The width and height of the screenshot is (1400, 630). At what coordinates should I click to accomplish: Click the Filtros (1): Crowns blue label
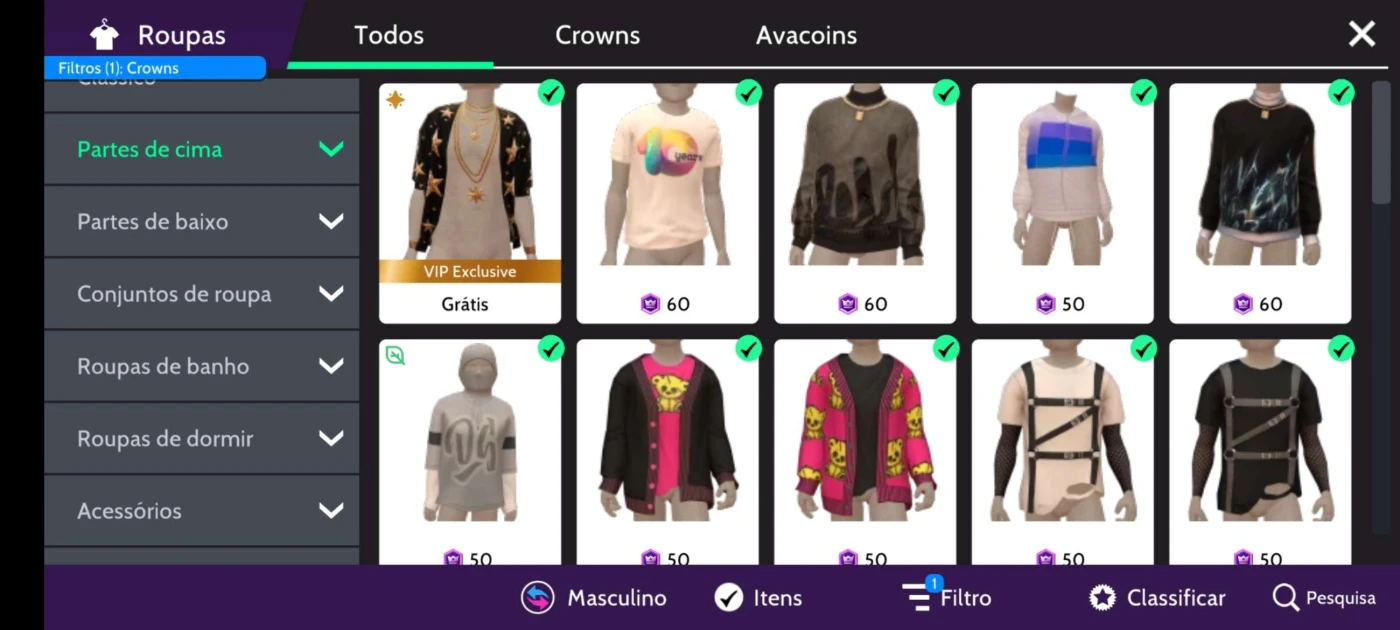pyautogui.click(x=155, y=68)
